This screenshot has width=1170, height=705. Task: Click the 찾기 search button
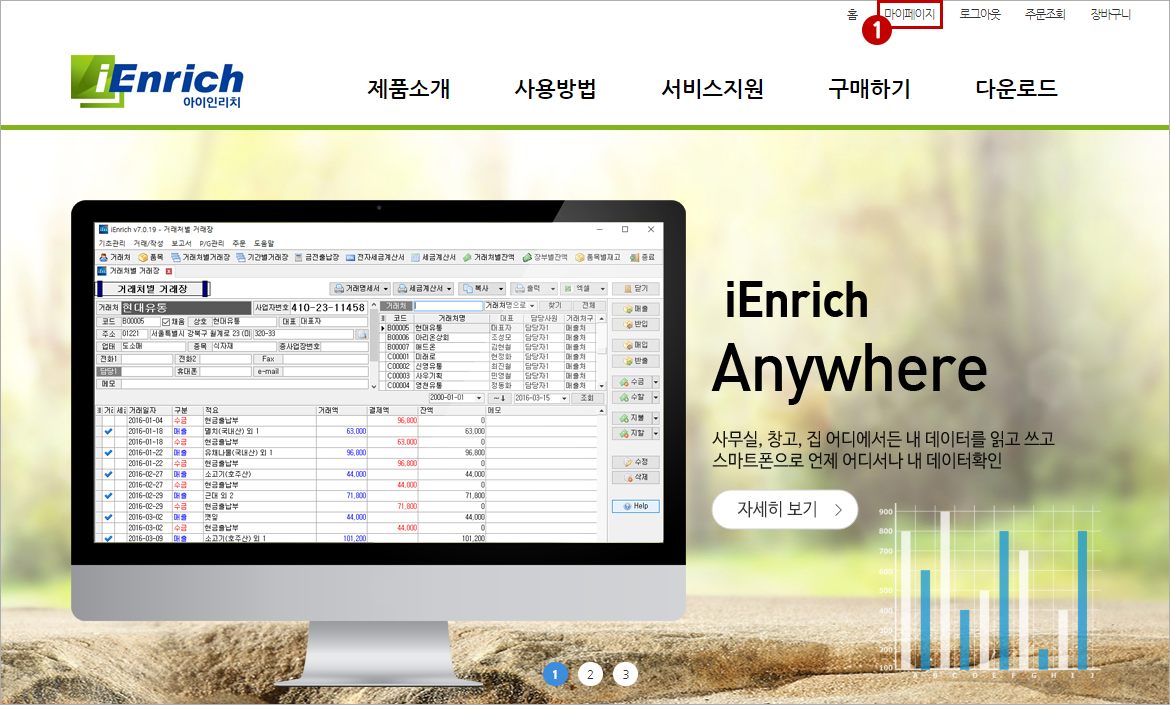(554, 306)
